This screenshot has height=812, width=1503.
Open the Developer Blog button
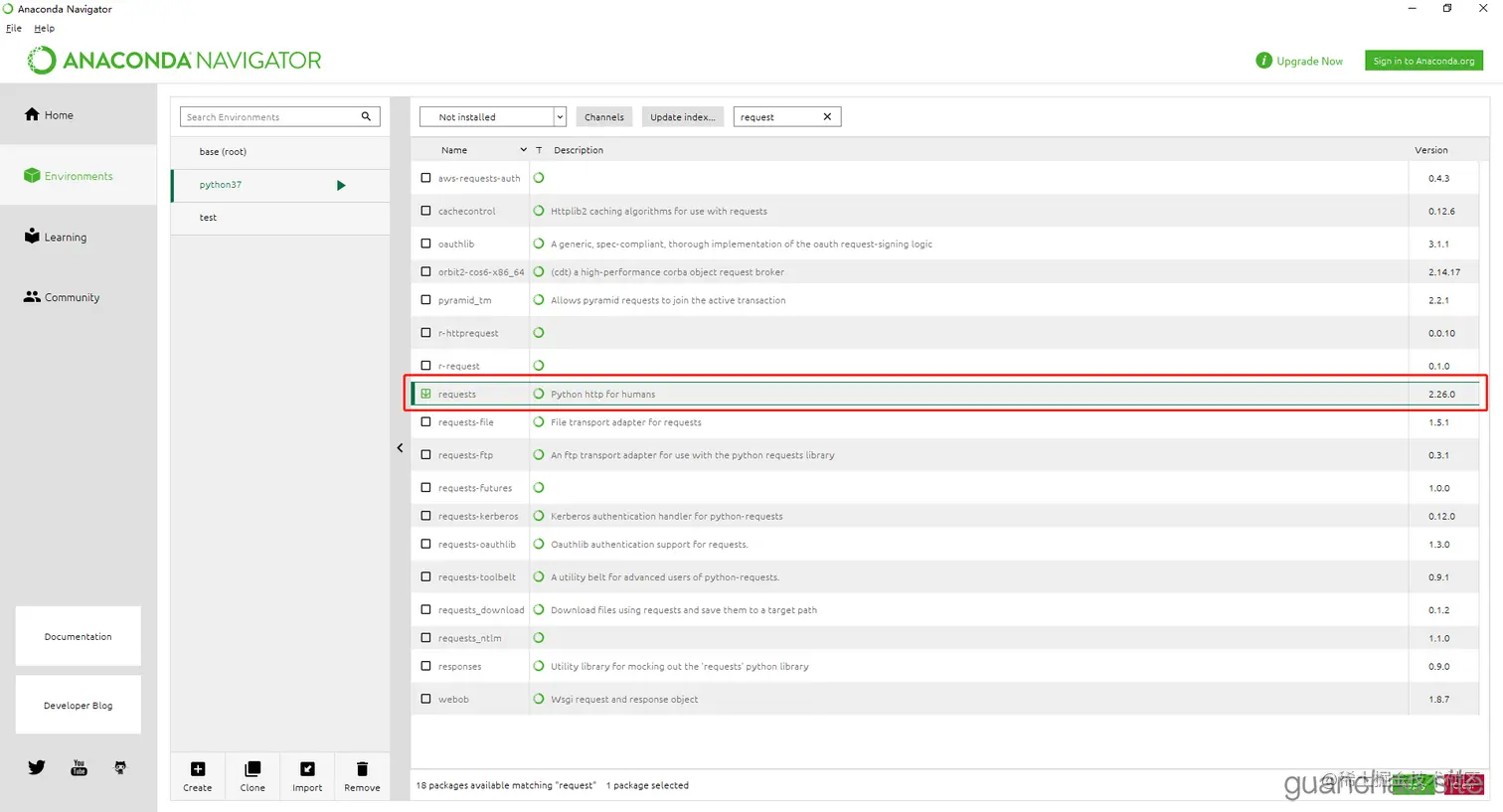78,705
